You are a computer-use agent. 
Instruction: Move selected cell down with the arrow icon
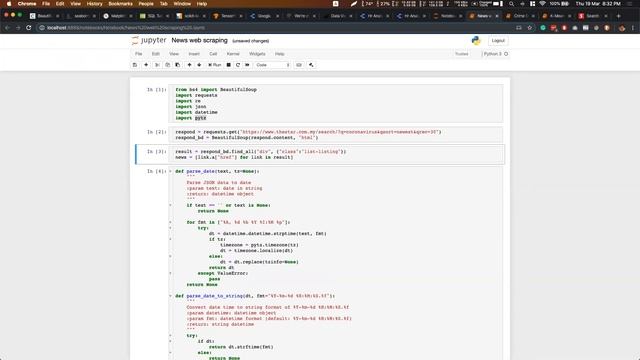(x=199, y=65)
